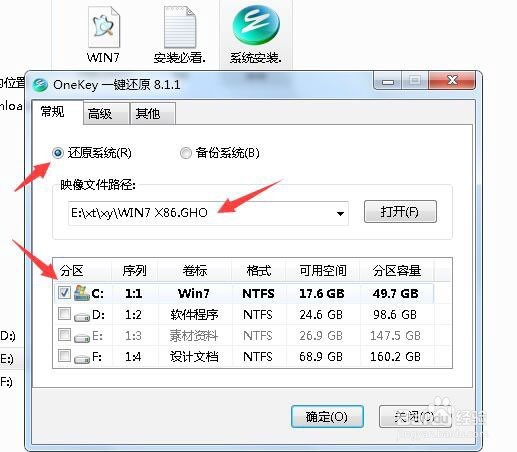
Task: Click the 24.6 GB free space value
Action: (x=321, y=314)
